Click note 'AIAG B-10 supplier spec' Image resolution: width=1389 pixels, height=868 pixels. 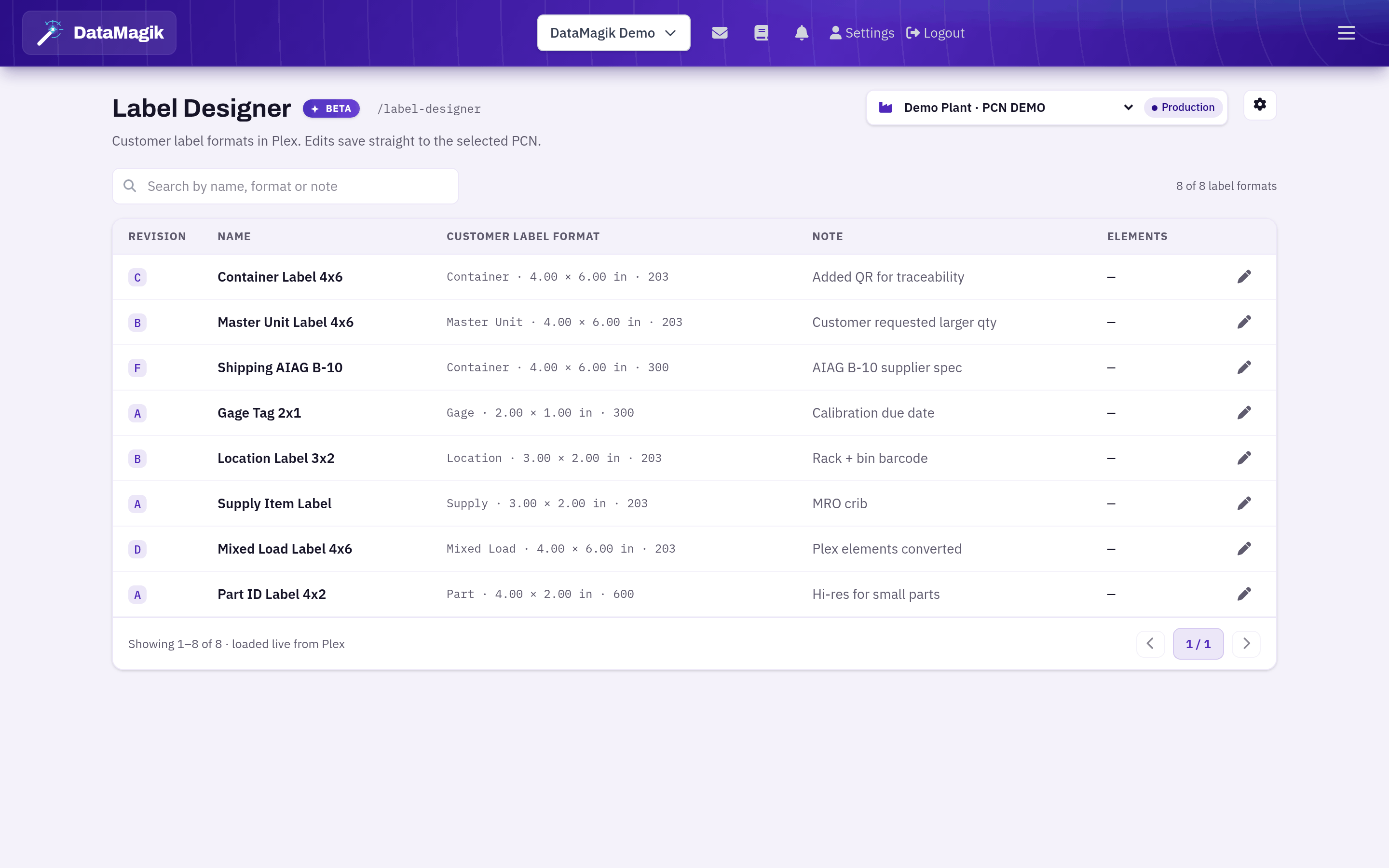pyautogui.click(x=887, y=367)
